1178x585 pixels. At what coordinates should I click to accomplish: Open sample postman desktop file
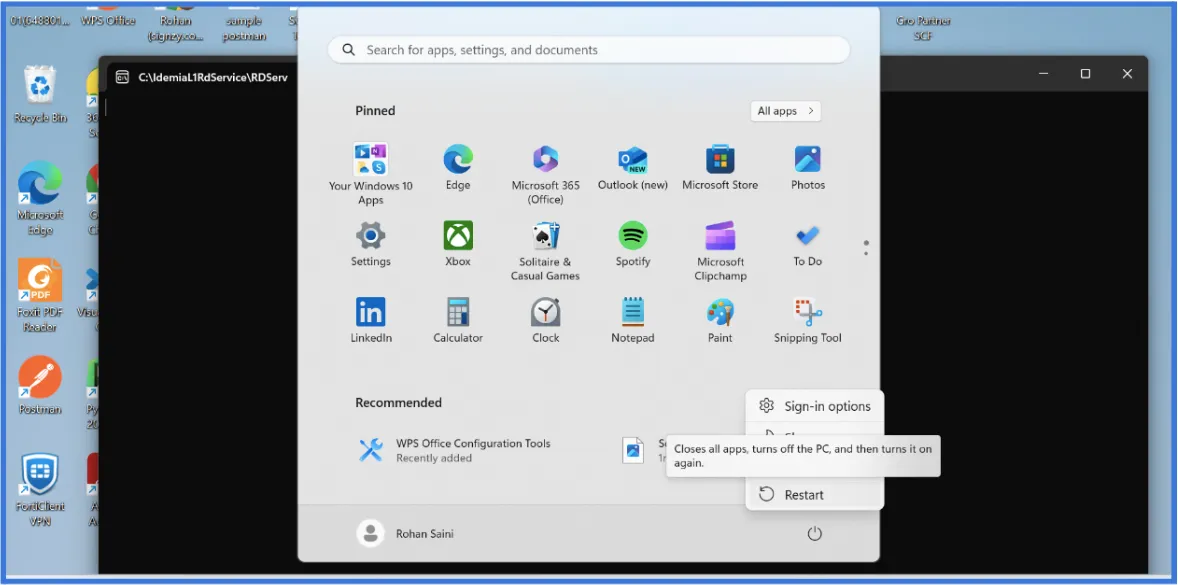pos(244,28)
